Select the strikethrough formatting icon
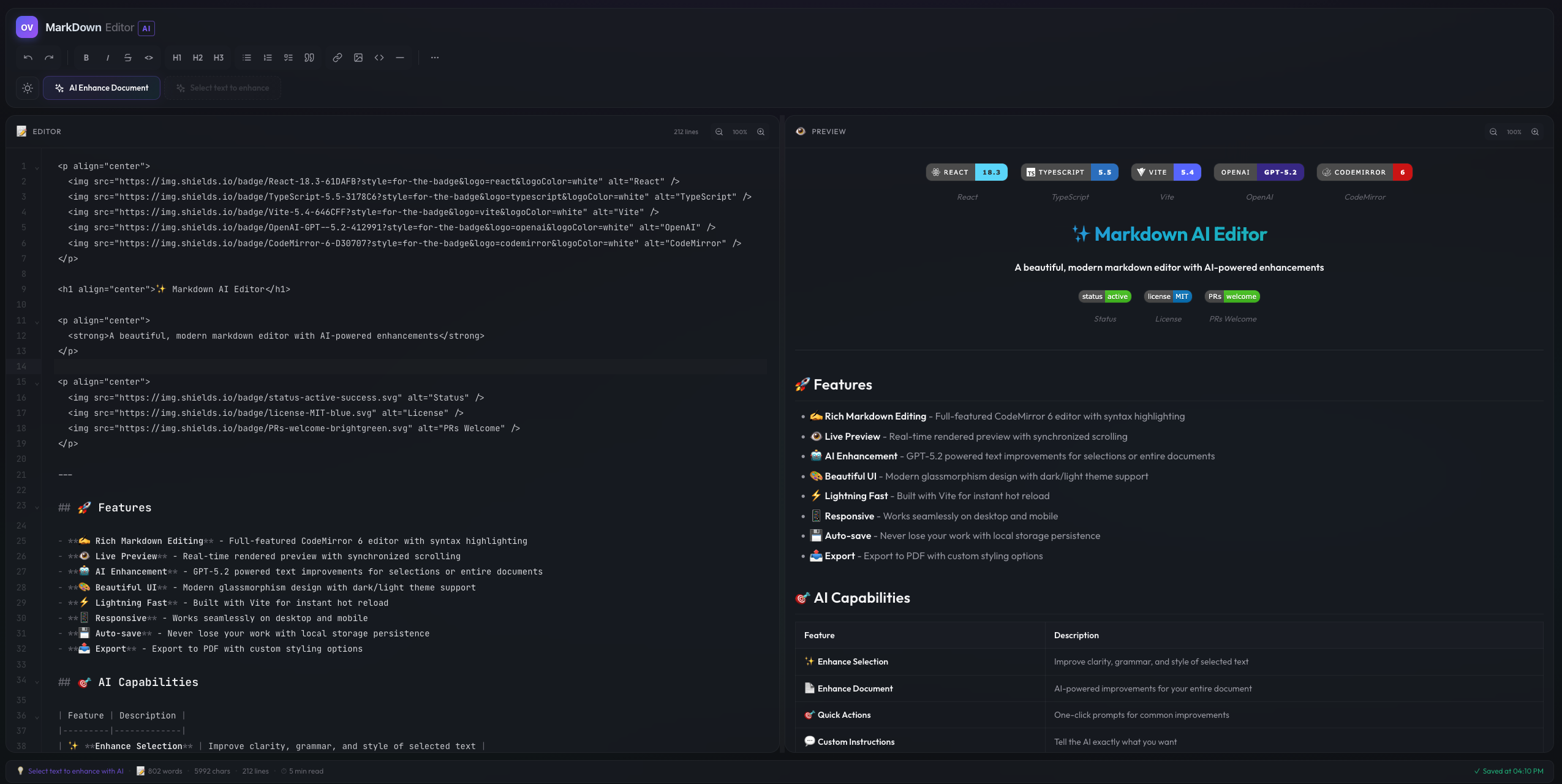Viewport: 1562px width, 784px height. point(127,58)
